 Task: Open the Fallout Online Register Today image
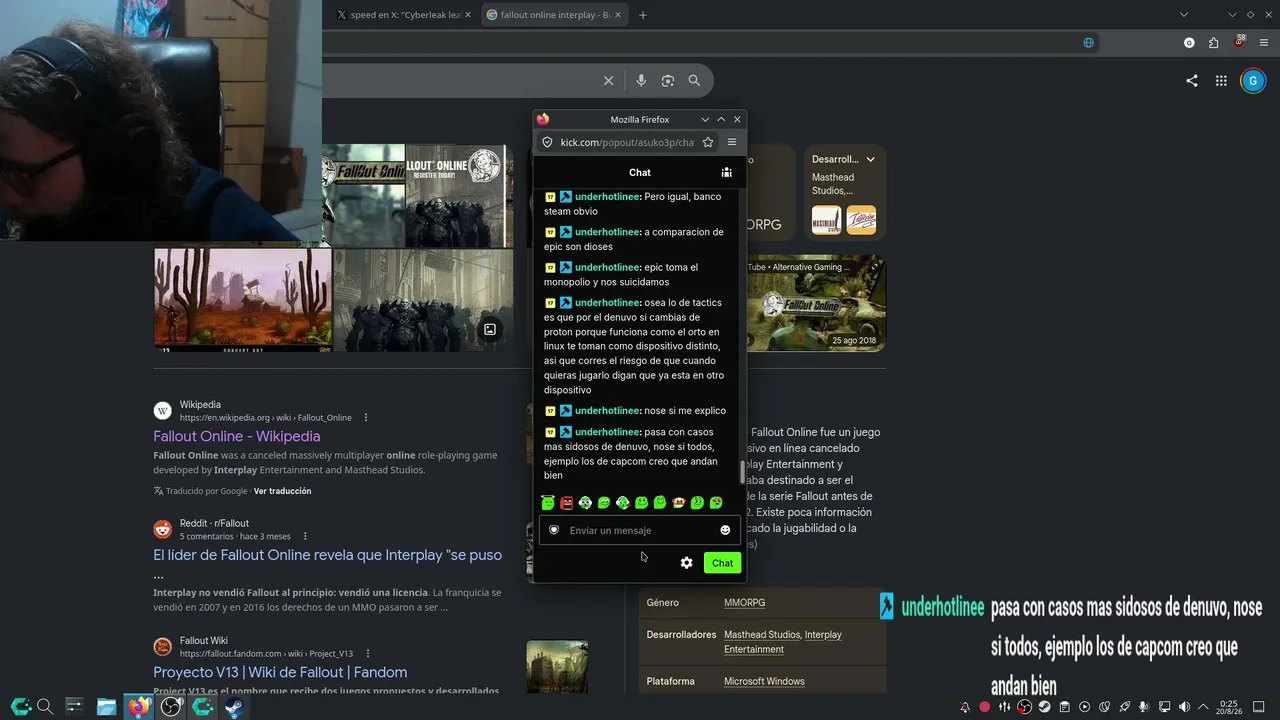[x=455, y=195]
